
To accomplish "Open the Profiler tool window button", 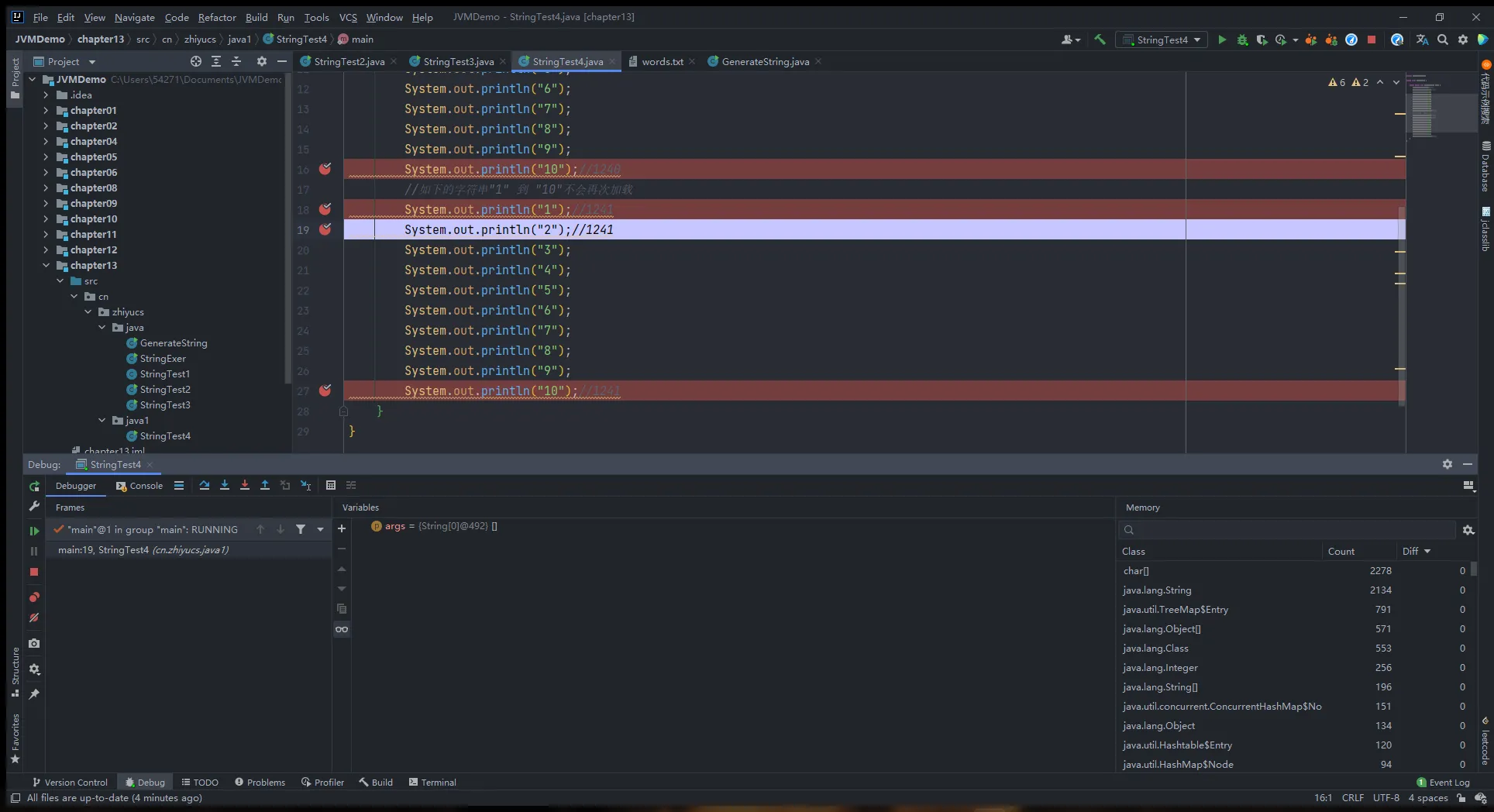I will click(x=322, y=782).
